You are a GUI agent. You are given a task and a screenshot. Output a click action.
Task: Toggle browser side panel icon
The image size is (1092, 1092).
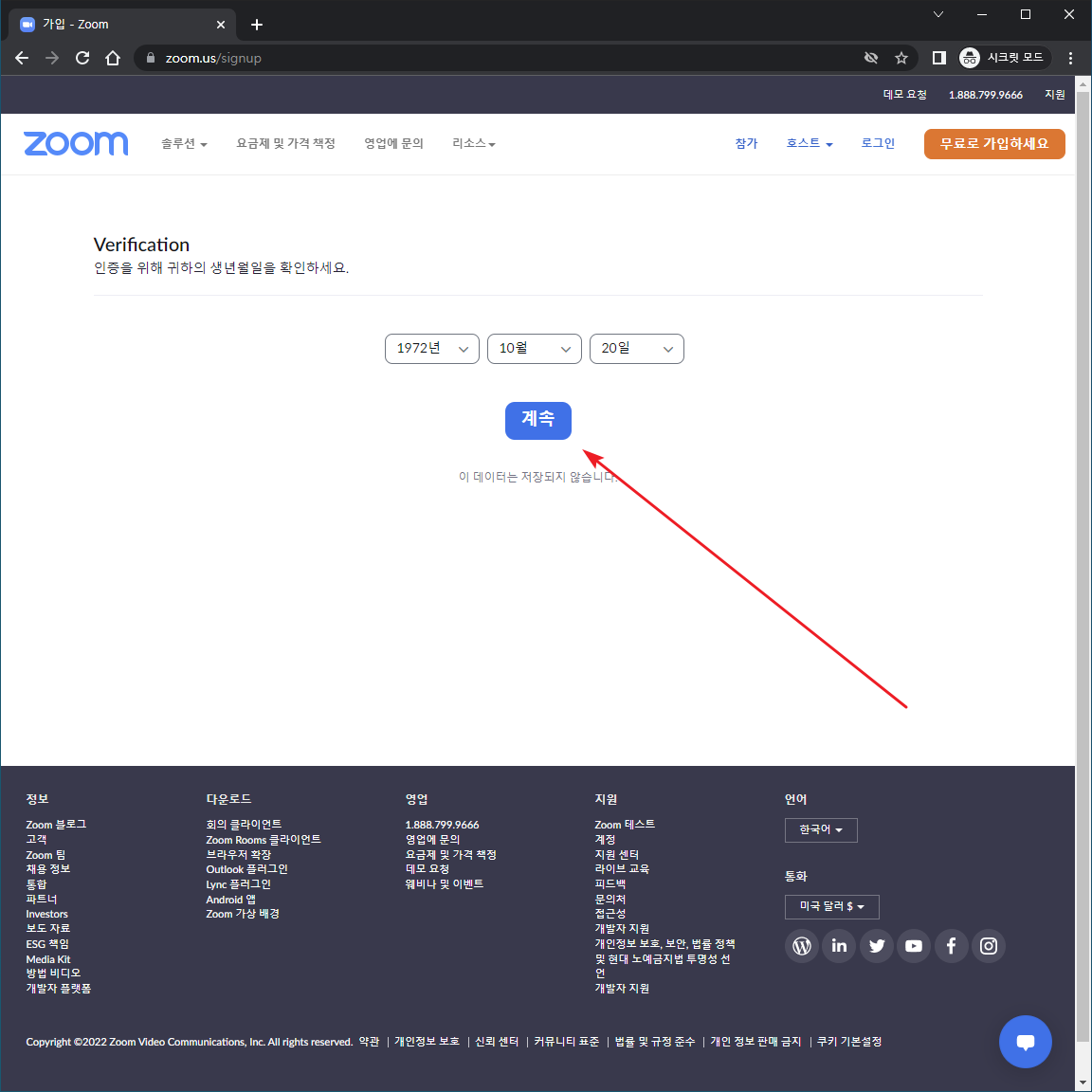point(938,59)
